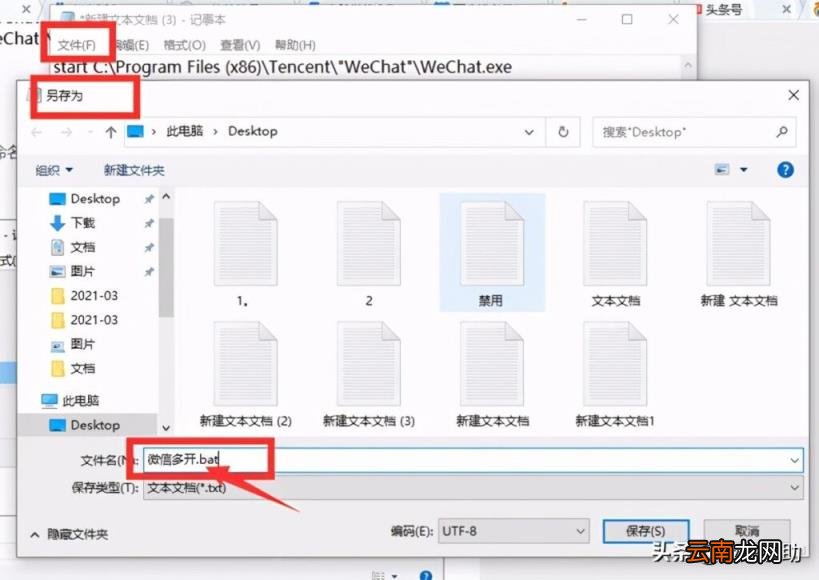This screenshot has width=819, height=580.
Task: Minimize the Notepad window
Action: (x=581, y=19)
